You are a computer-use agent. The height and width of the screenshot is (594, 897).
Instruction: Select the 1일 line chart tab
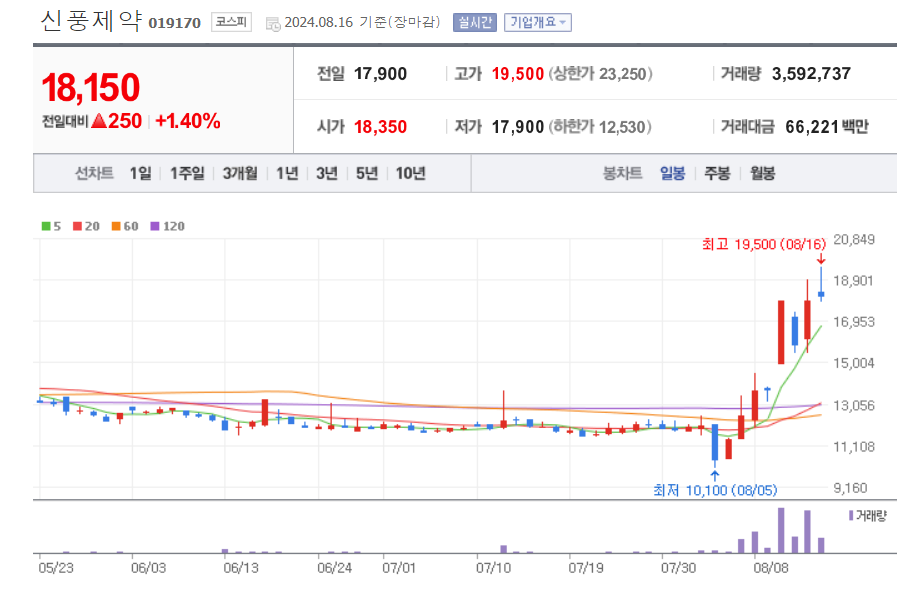click(x=141, y=173)
